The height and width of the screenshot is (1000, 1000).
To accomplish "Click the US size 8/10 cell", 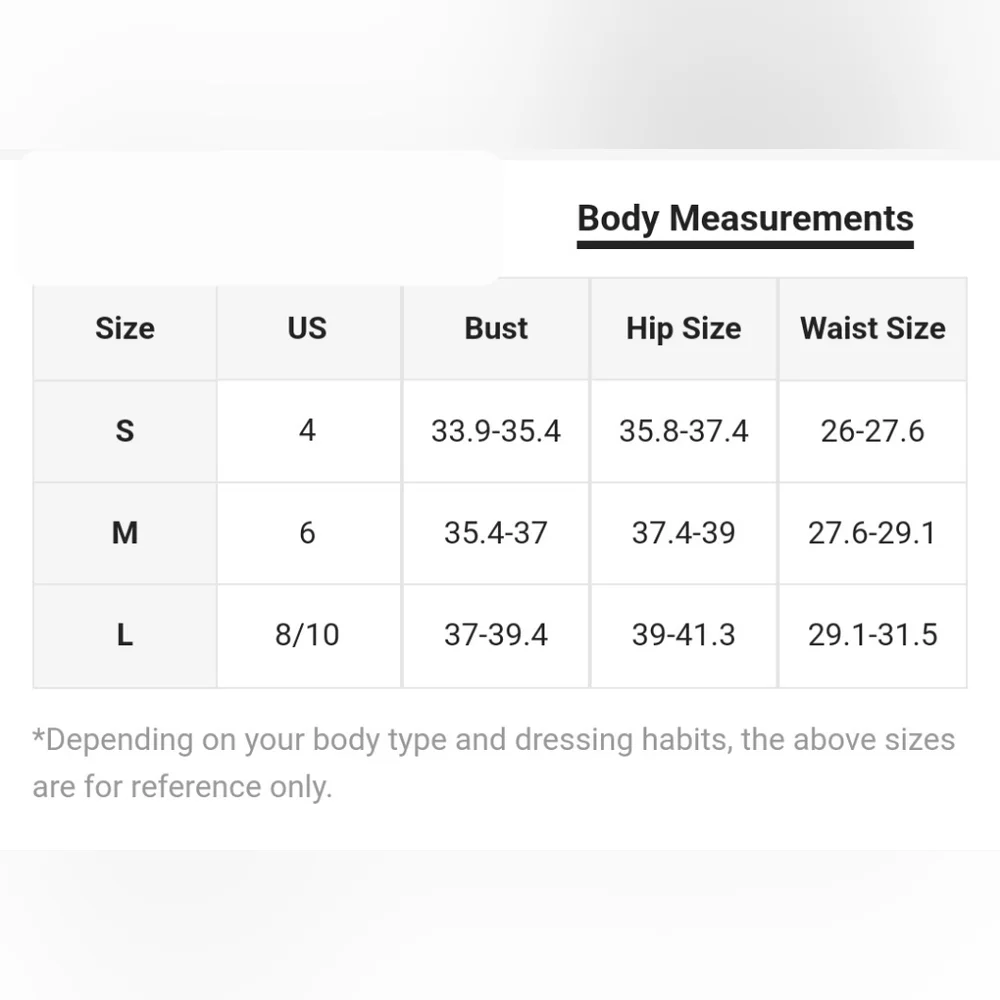I will coord(307,635).
